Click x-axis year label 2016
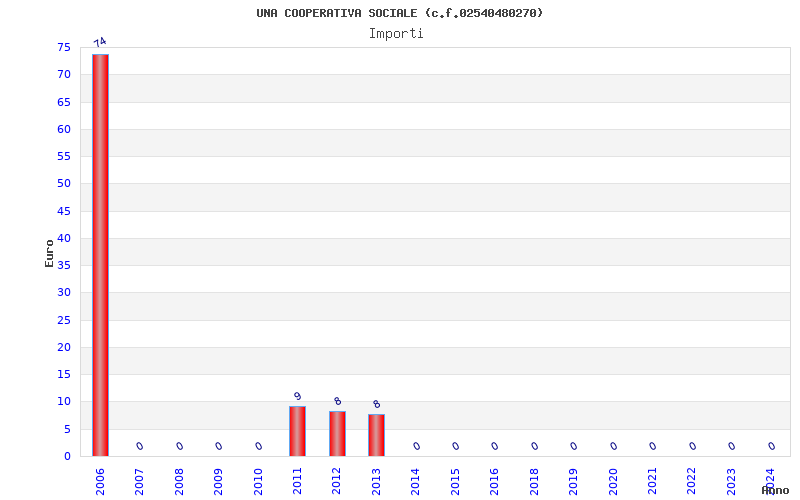This screenshot has width=800, height=500. click(494, 482)
